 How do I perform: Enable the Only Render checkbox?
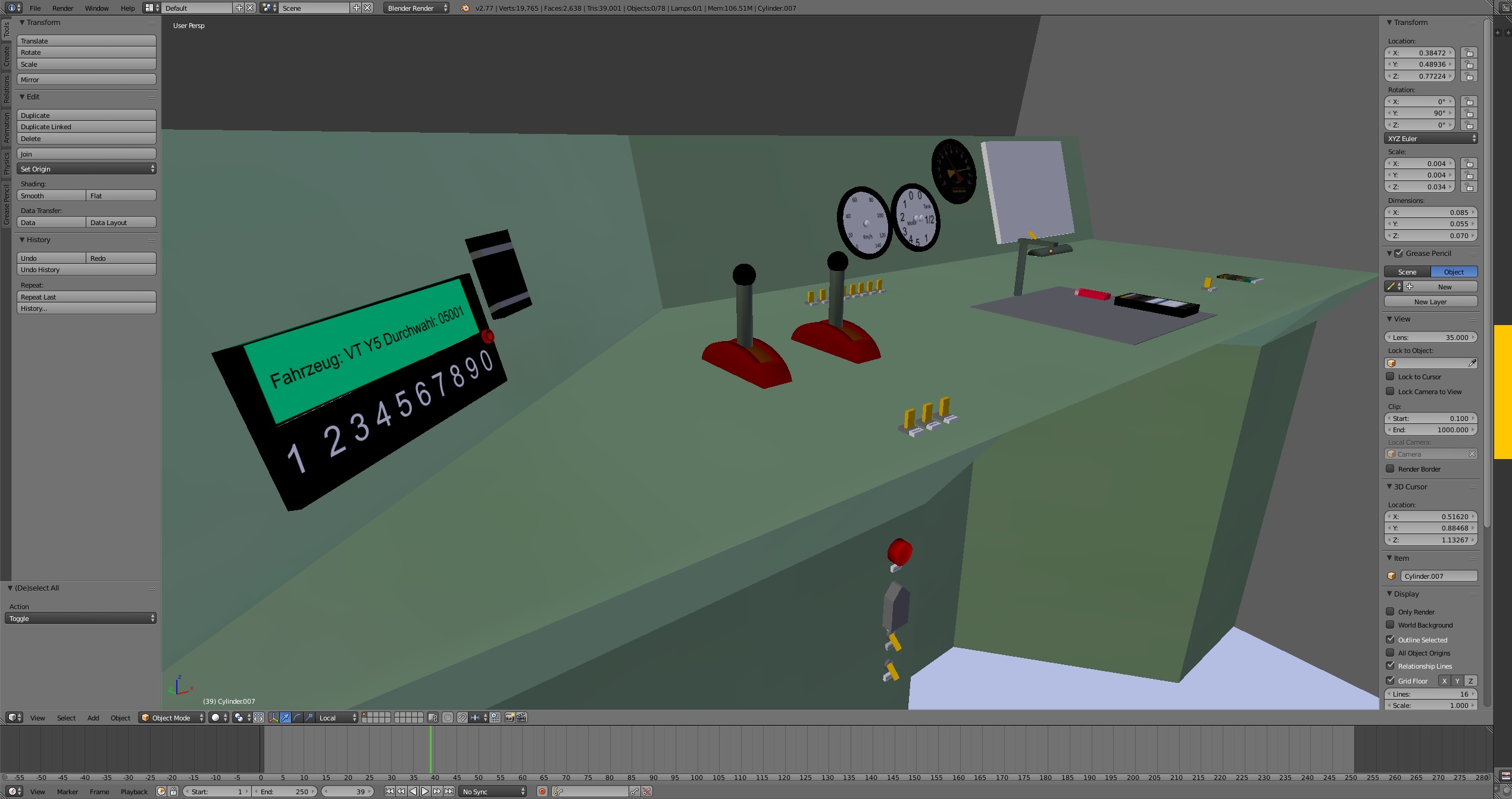[1390, 611]
